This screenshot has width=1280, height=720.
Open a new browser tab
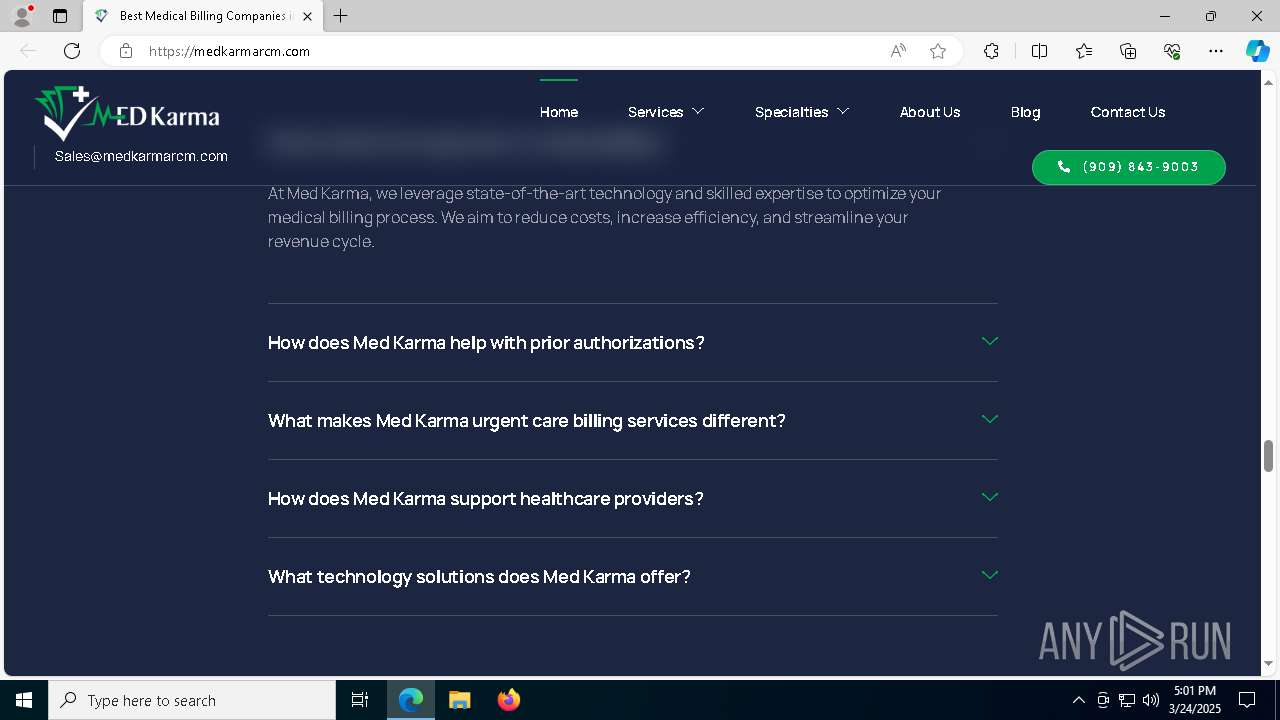[x=341, y=16]
